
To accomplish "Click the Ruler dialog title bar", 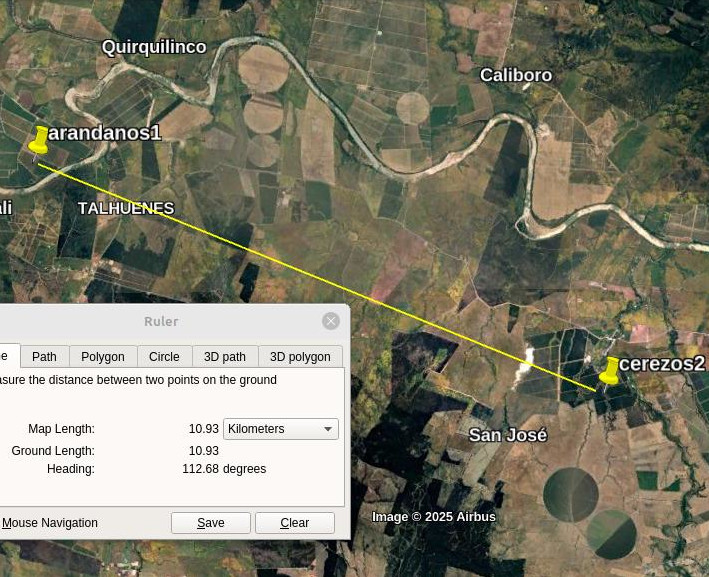I will tap(160, 321).
